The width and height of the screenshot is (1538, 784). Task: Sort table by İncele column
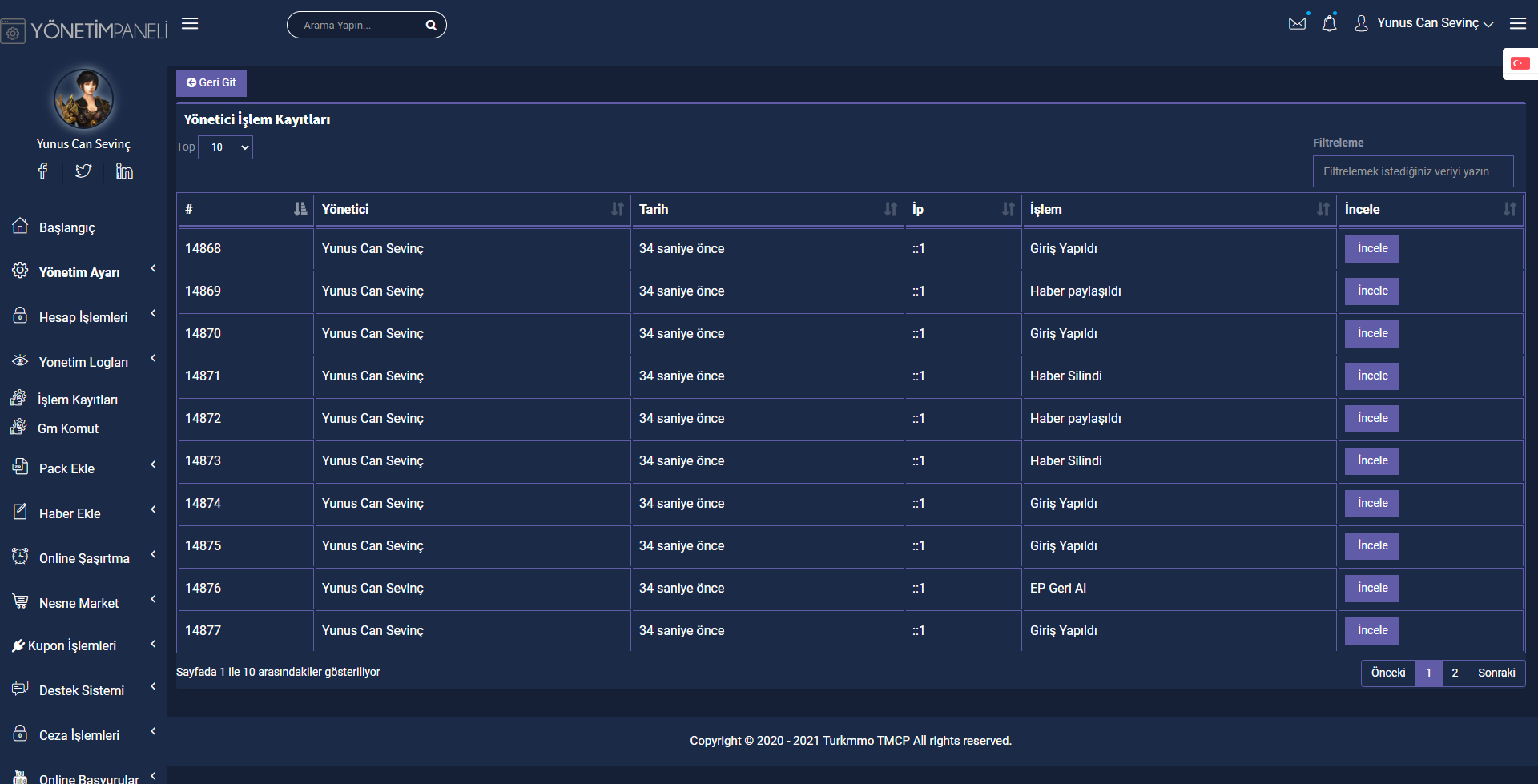pyautogui.click(x=1430, y=209)
